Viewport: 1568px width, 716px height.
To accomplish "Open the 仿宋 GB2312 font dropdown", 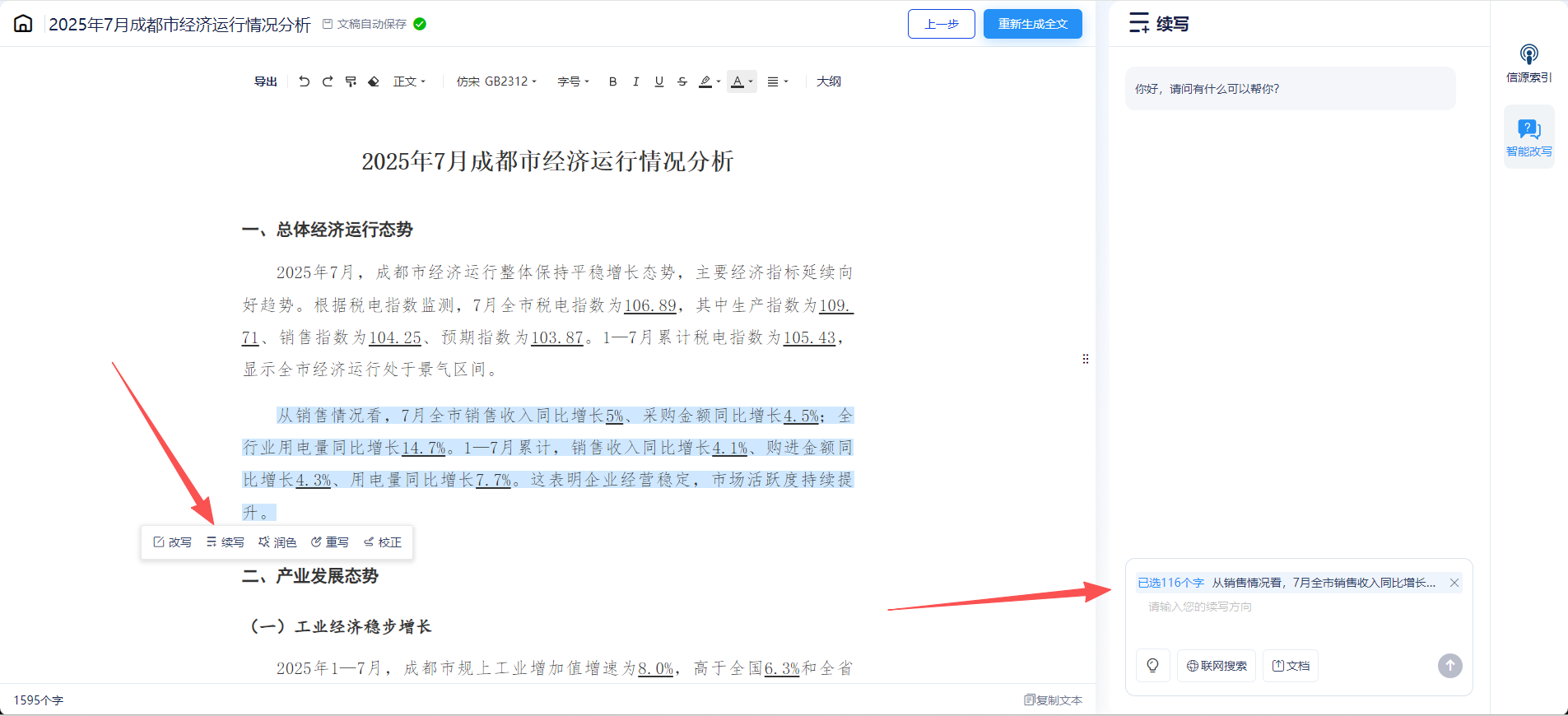I will pos(496,81).
